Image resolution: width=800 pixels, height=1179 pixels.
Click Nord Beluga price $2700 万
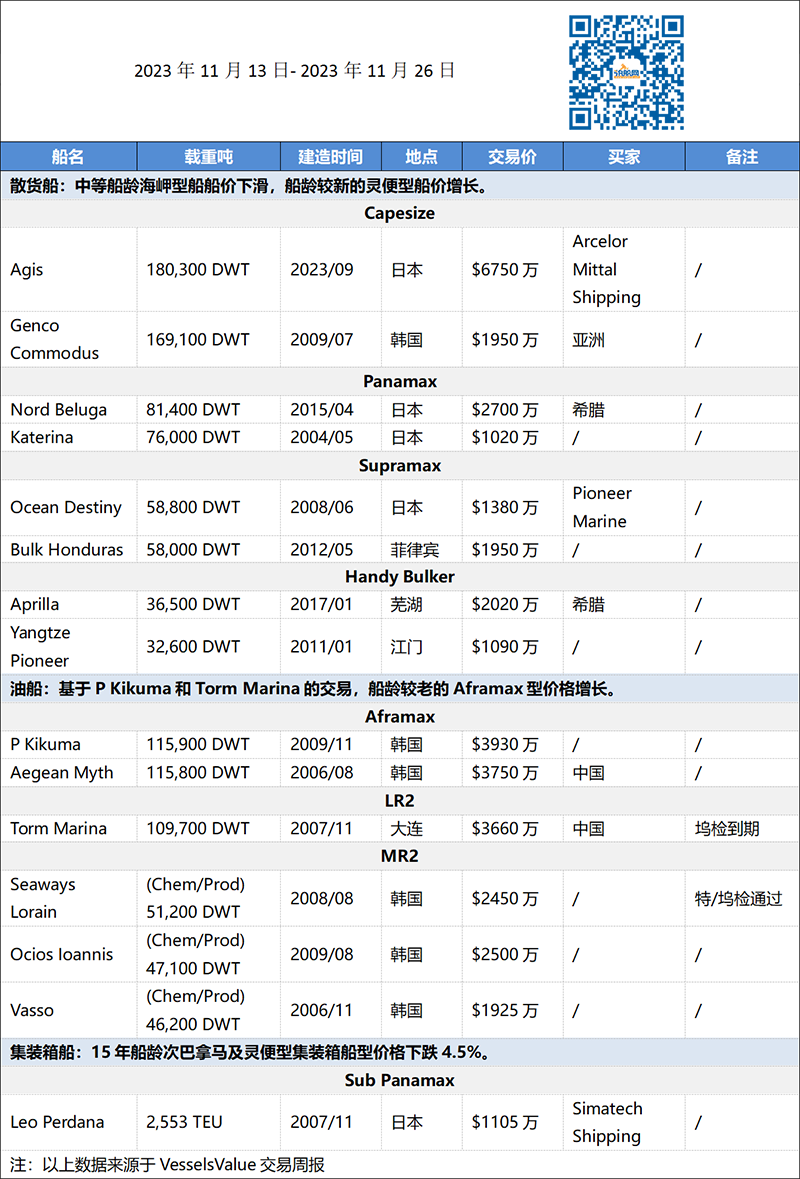click(505, 410)
